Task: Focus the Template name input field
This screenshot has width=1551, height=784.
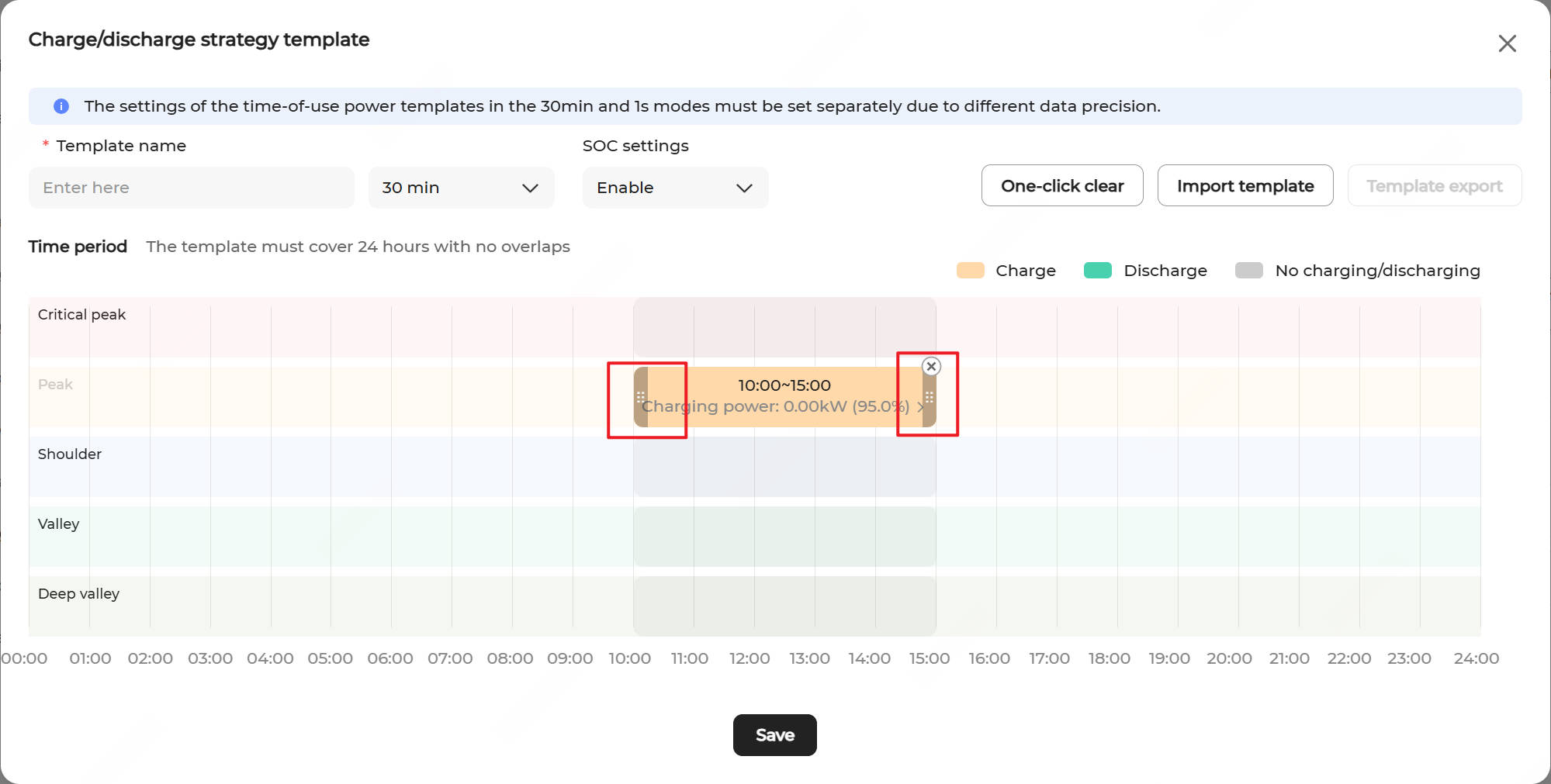Action: [191, 188]
